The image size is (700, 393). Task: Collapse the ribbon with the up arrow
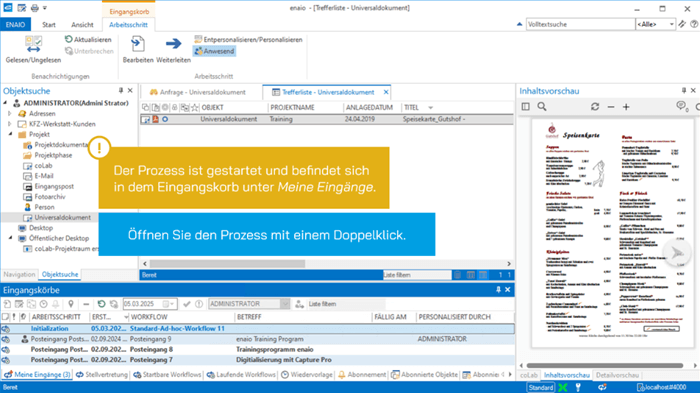[519, 24]
